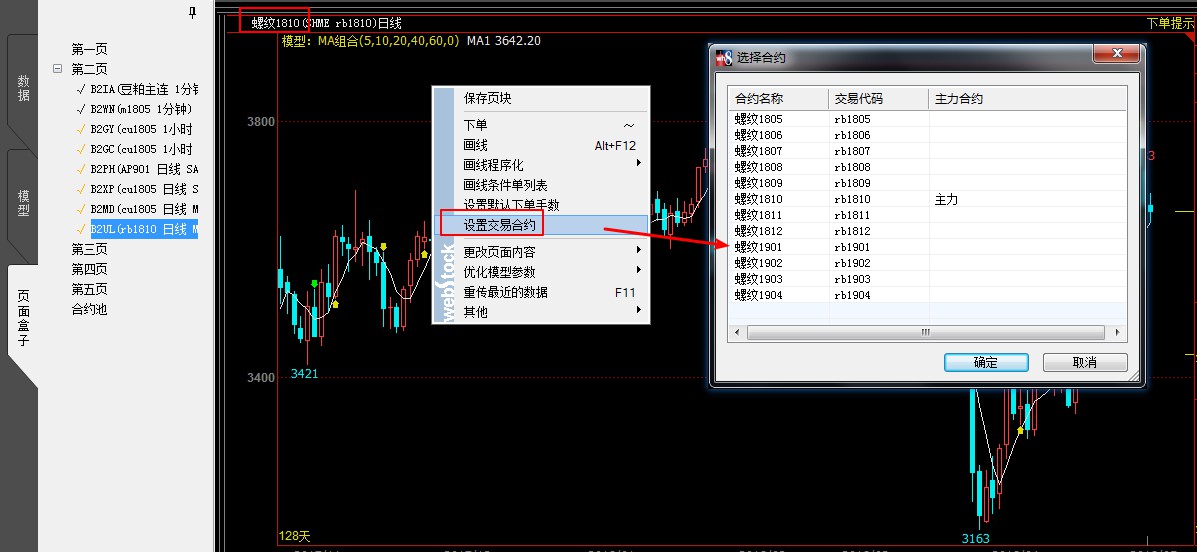Click the 螺纹1810(SHME rb1810)日线 chart title
Image resolution: width=1197 pixels, height=552 pixels.
(x=326, y=24)
